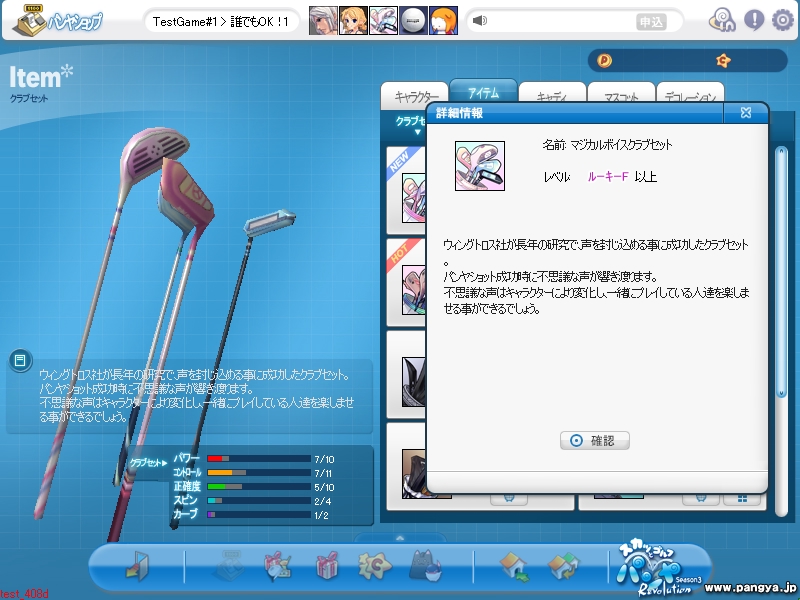Expand the bottom toolbar up arrow
Viewport: 800px width, 600px height.
point(400,538)
